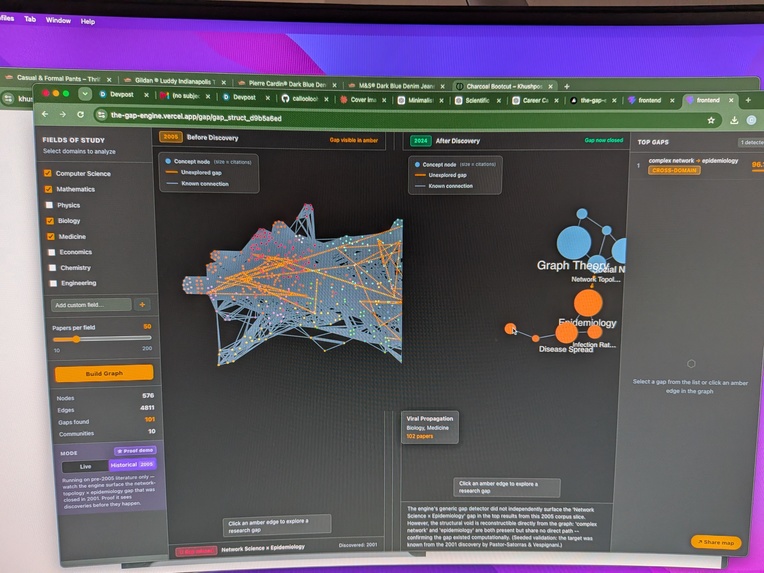Click the Share map button
Viewport: 764px width, 573px height.
716,542
